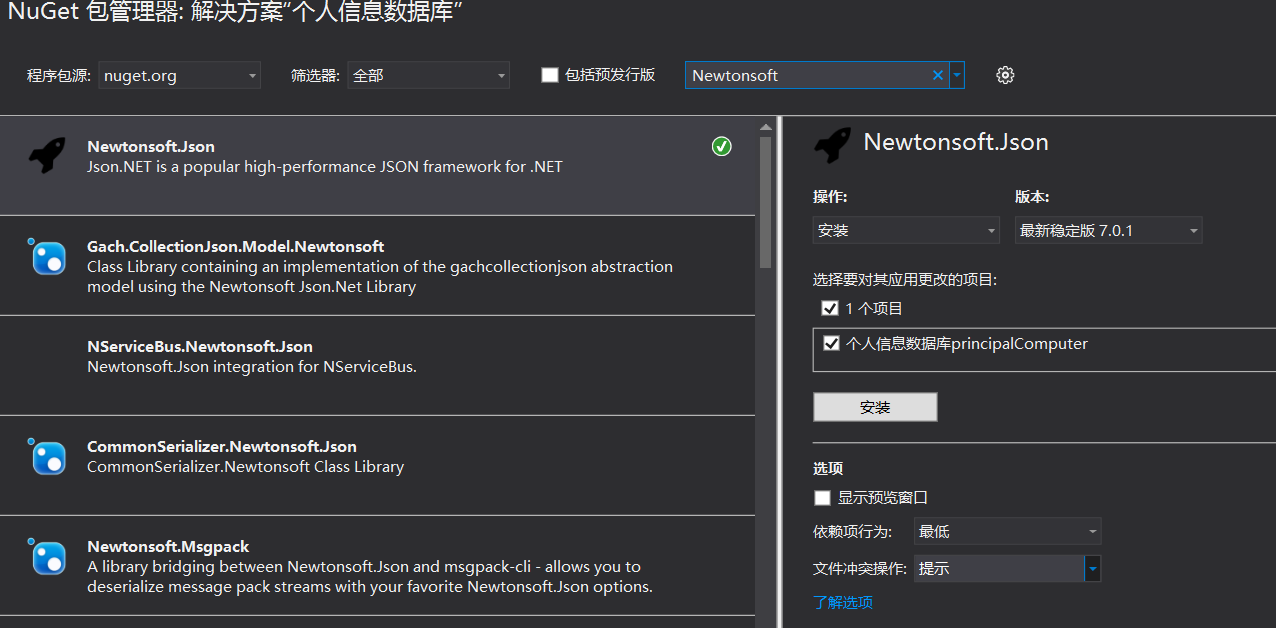Click 'Json.NET is a popular high-performance' description
This screenshot has width=1276, height=628.
point(325,166)
